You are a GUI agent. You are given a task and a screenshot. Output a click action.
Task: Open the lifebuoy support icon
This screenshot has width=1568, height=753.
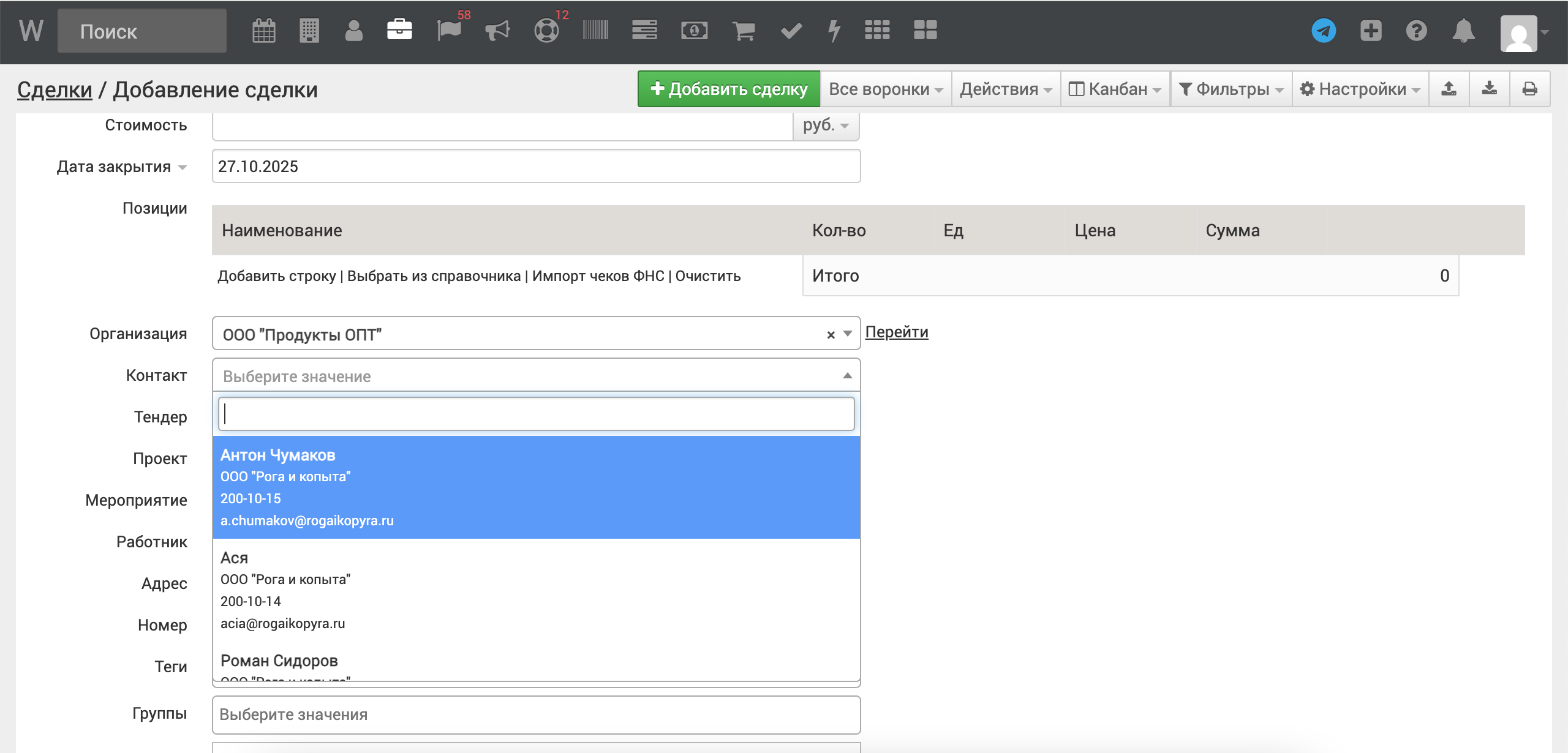click(x=546, y=31)
